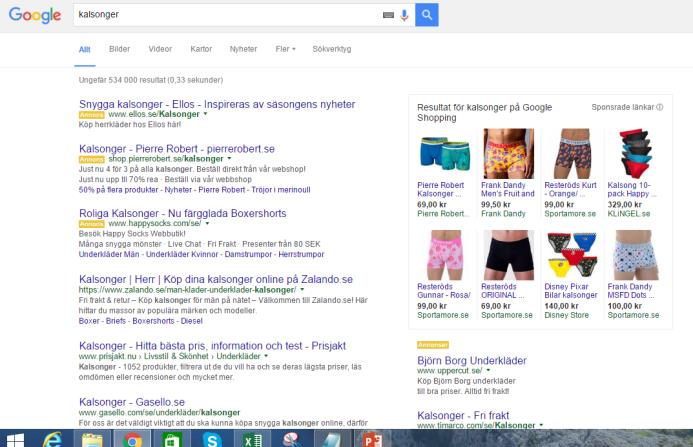Viewport: 693px width, 447px height.
Task: Click the KLINGEL.se store name
Action: tap(628, 214)
